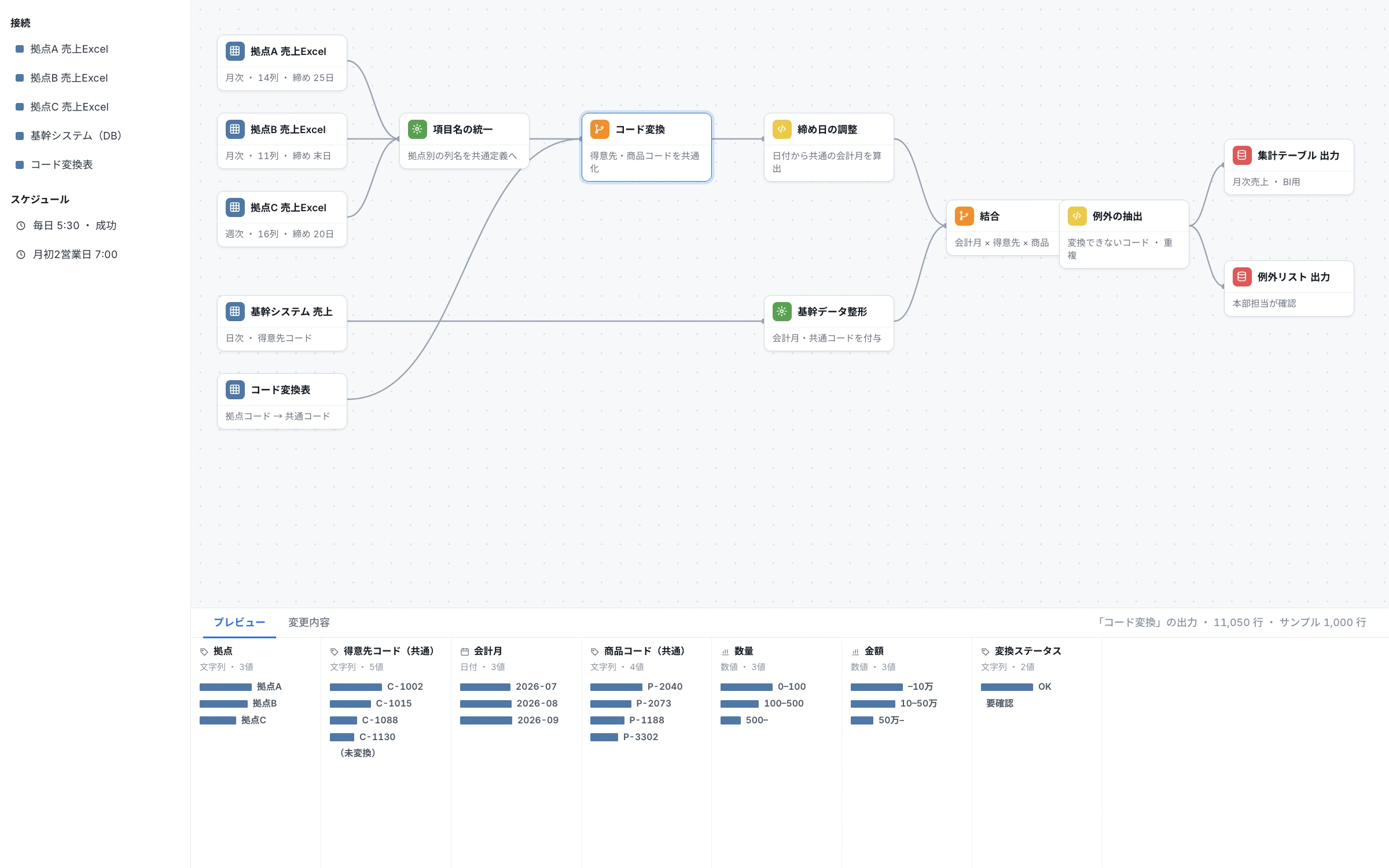1389x868 pixels.
Task: Click the yellow code icon on 例外の抽出
Action: tap(1076, 216)
